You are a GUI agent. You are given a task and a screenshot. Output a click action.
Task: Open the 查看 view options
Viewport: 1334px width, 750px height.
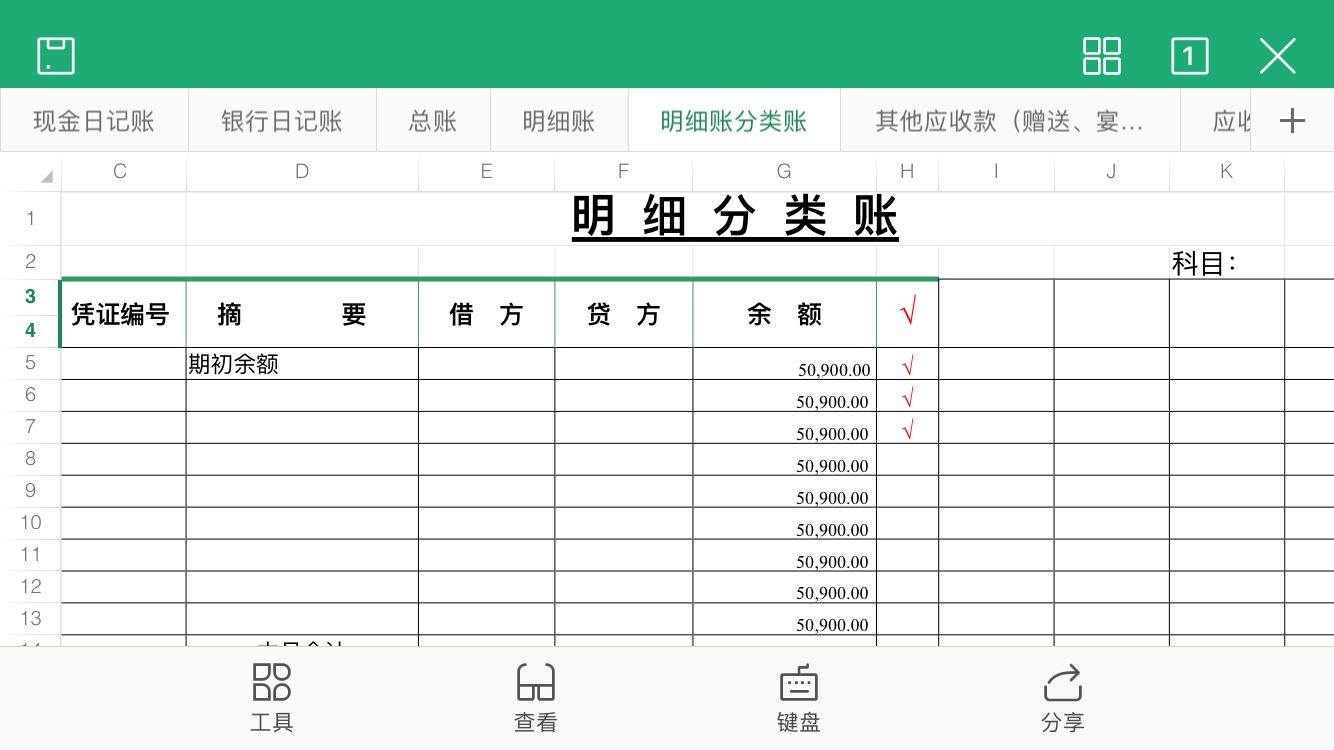535,697
